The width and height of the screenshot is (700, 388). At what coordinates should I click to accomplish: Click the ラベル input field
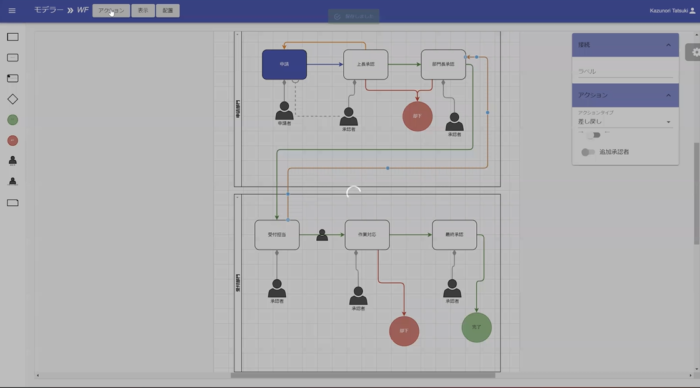pos(625,71)
